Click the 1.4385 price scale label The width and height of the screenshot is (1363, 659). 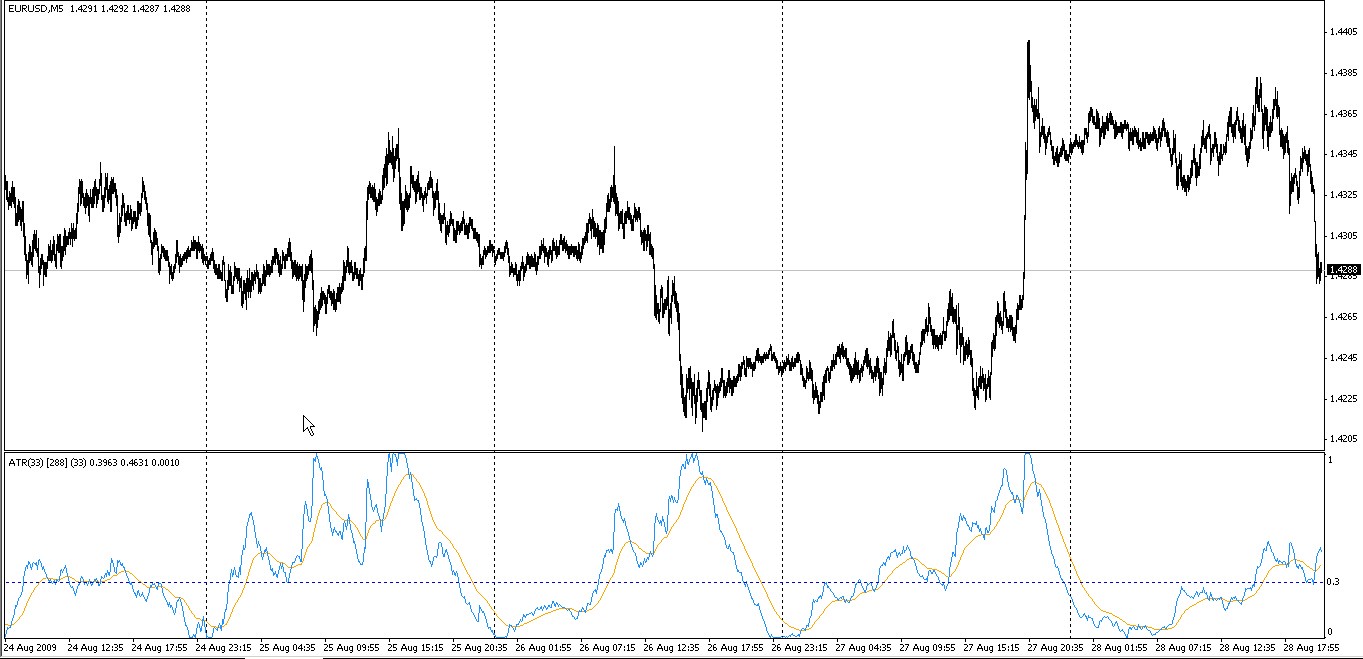click(x=1344, y=73)
